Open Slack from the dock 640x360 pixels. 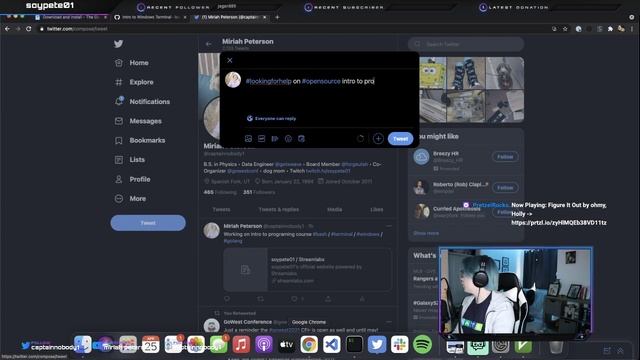(x=400, y=345)
